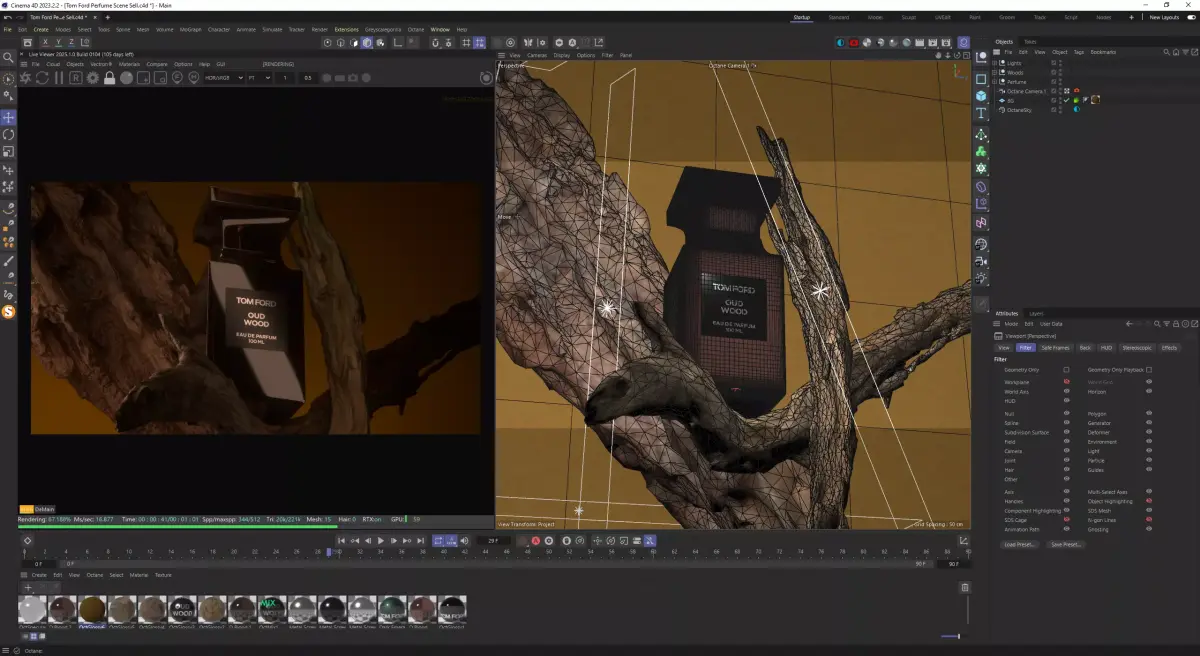Select the Rotate tool in left toolbar
The image size is (1200, 656).
point(8,134)
